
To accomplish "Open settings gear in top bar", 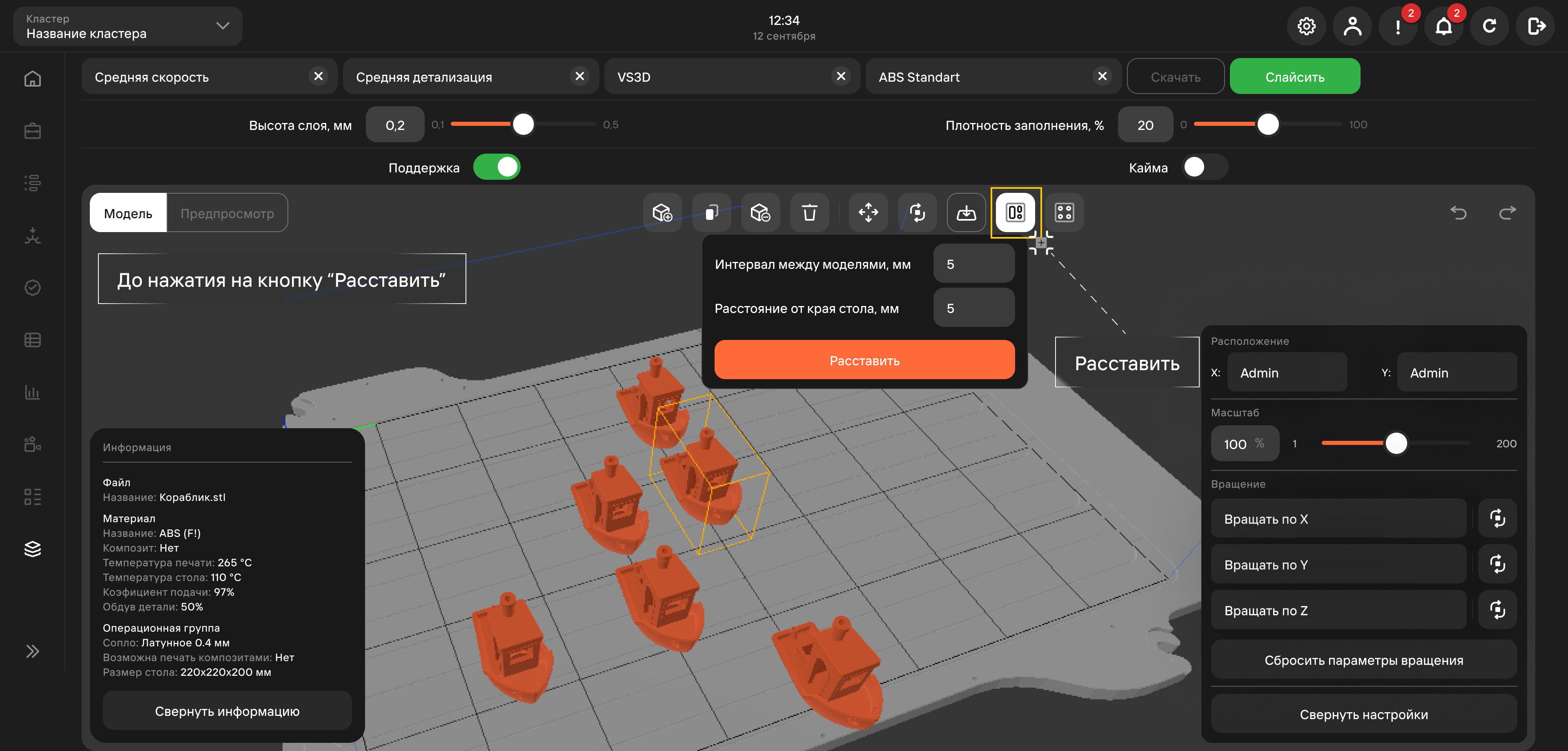I will click(x=1306, y=26).
